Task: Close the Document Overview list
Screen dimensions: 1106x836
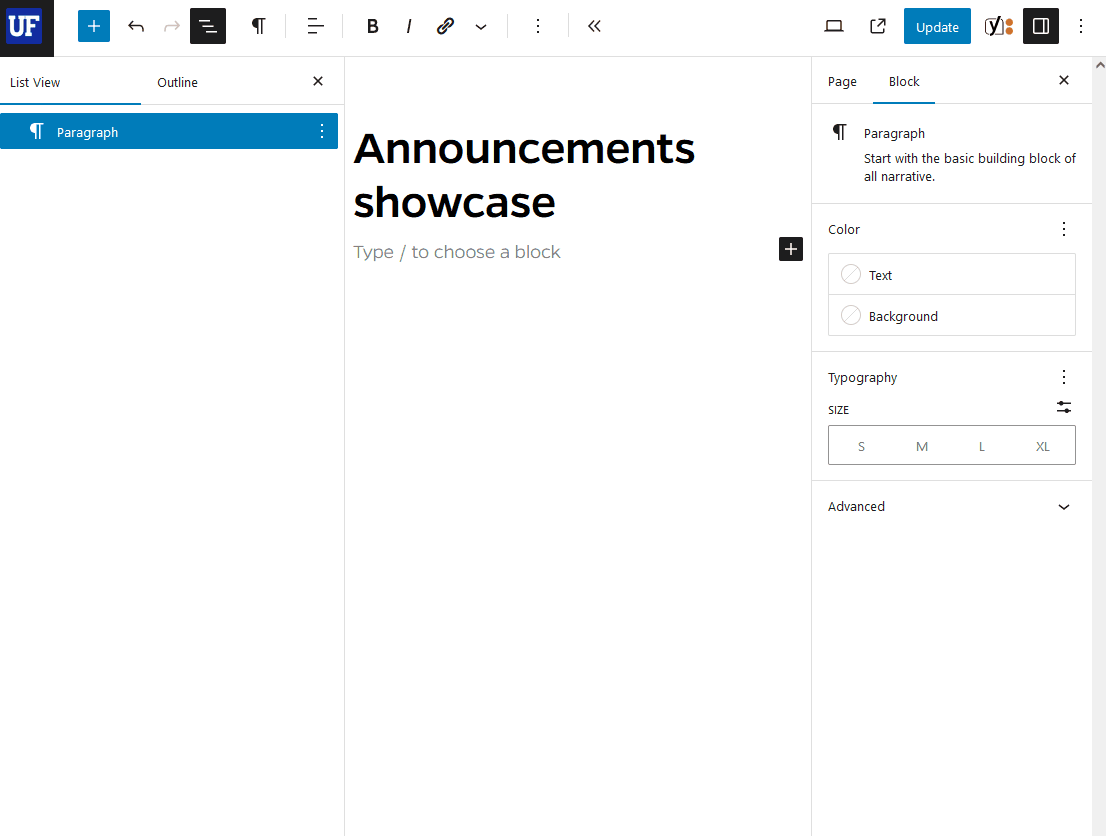Action: (x=317, y=81)
